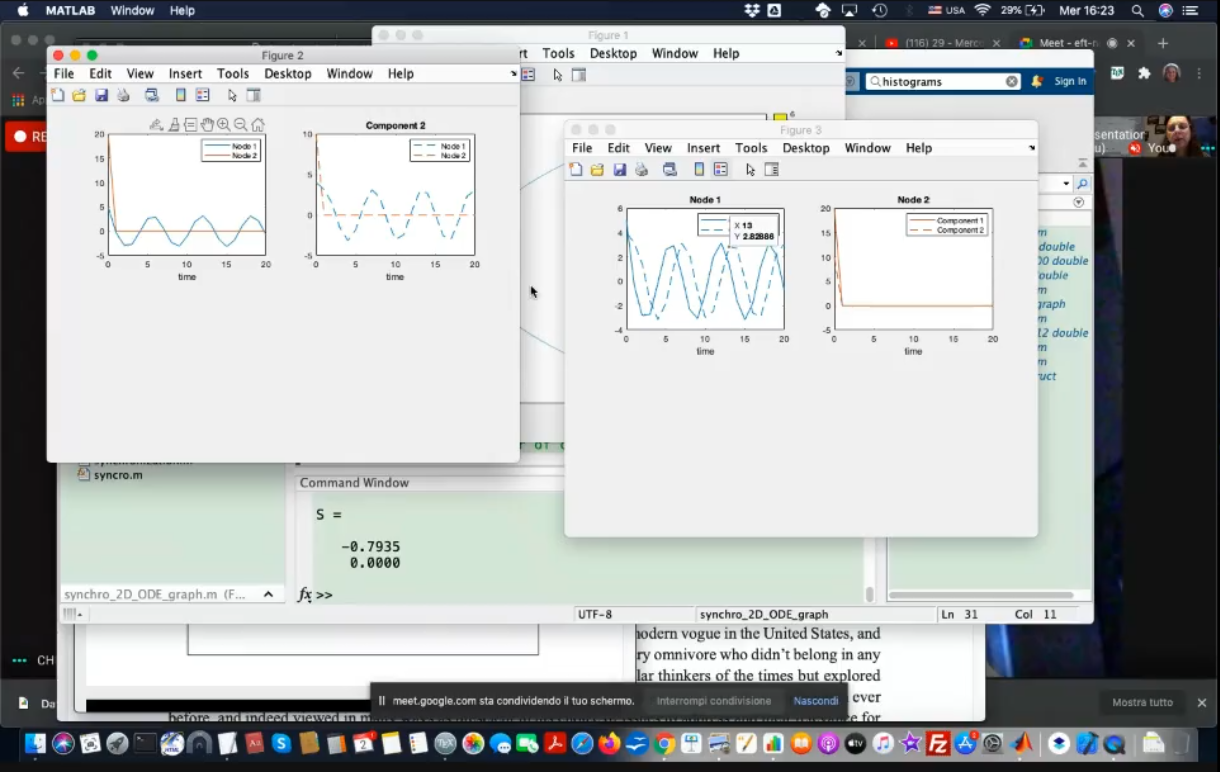The height and width of the screenshot is (772, 1220).
Task: Open the workspace panel actions dropdown
Action: (x=1078, y=202)
